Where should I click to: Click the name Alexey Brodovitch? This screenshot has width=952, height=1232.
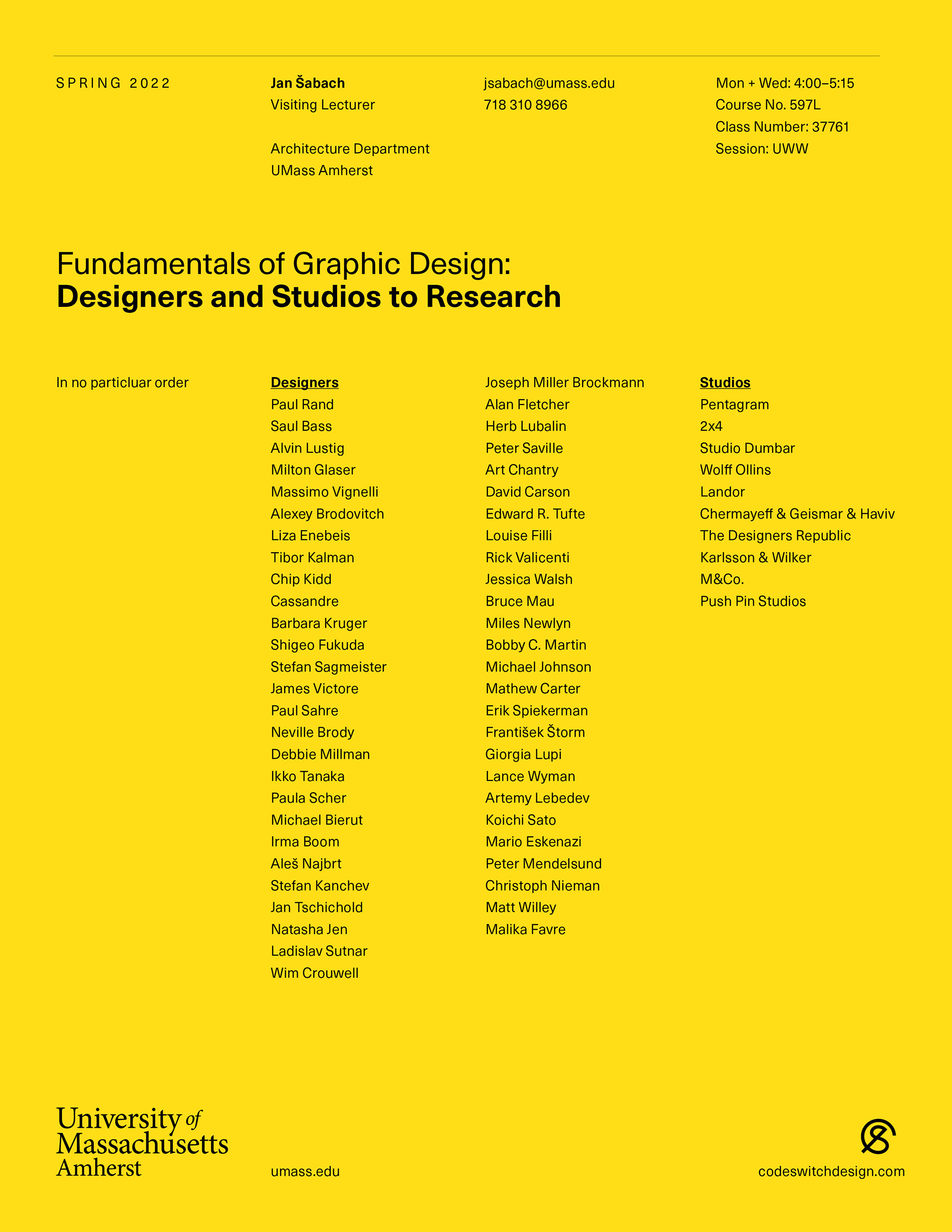pos(327,514)
